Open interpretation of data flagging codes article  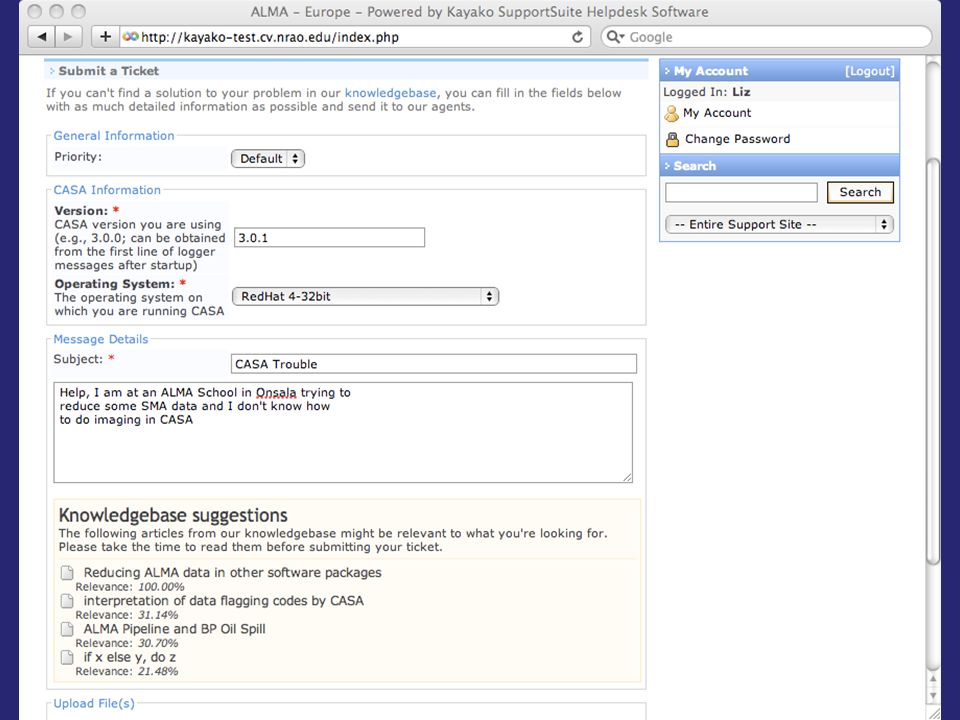pos(223,601)
